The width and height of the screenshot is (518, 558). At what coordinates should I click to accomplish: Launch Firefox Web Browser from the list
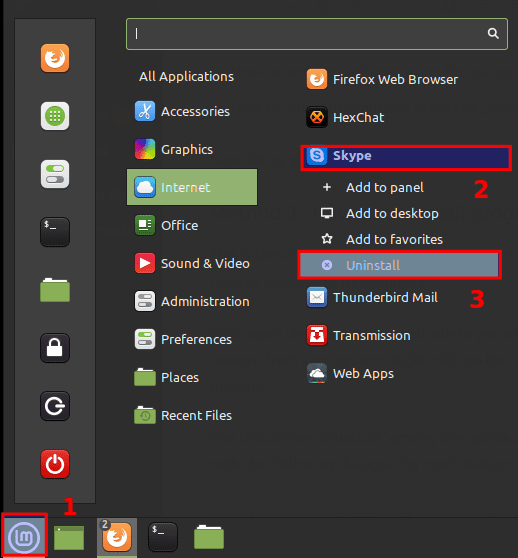click(x=382, y=79)
